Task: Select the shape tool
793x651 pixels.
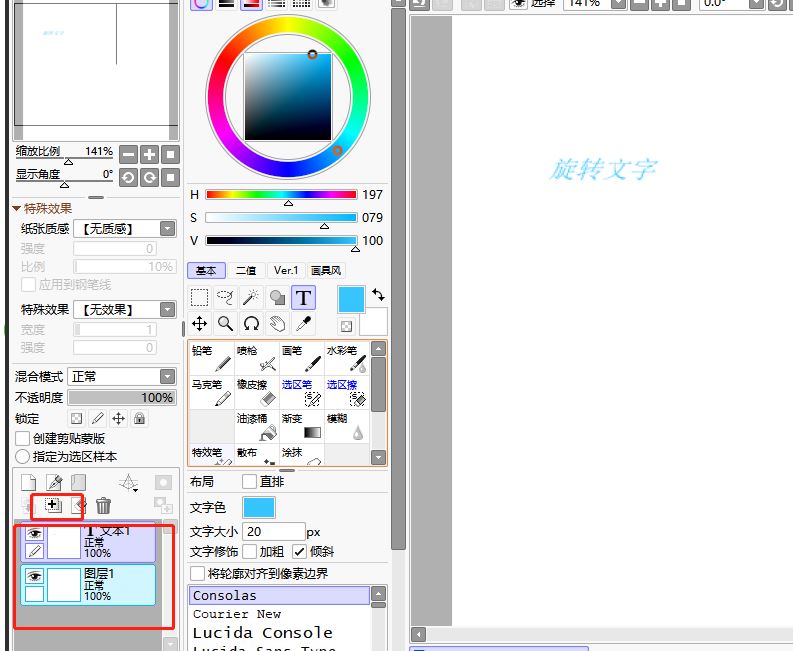Action: 277,297
